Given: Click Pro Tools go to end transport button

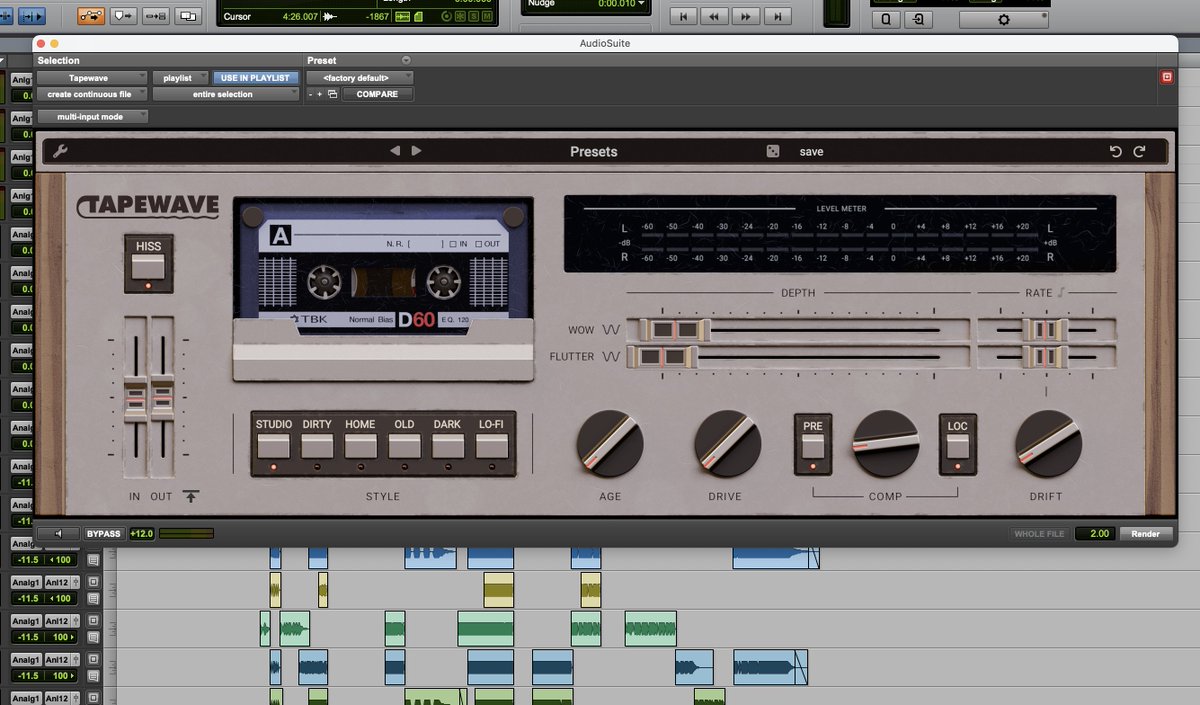Looking at the screenshot, I should pyautogui.click(x=777, y=16).
